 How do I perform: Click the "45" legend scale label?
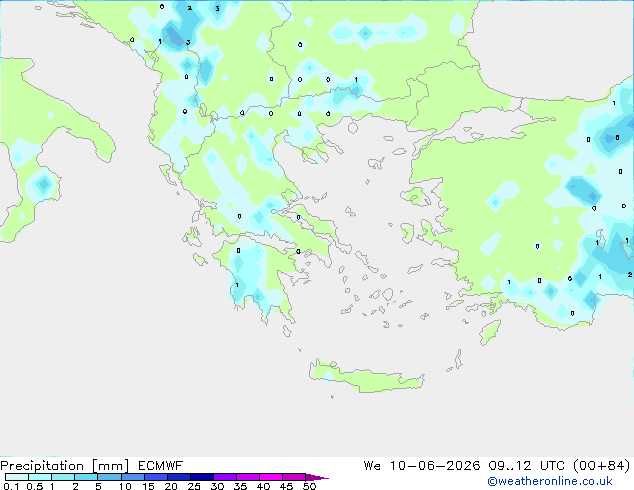286,486
